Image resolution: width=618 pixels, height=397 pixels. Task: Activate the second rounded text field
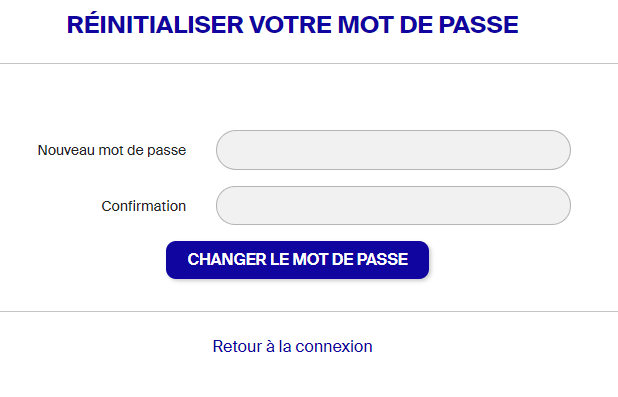(x=393, y=206)
